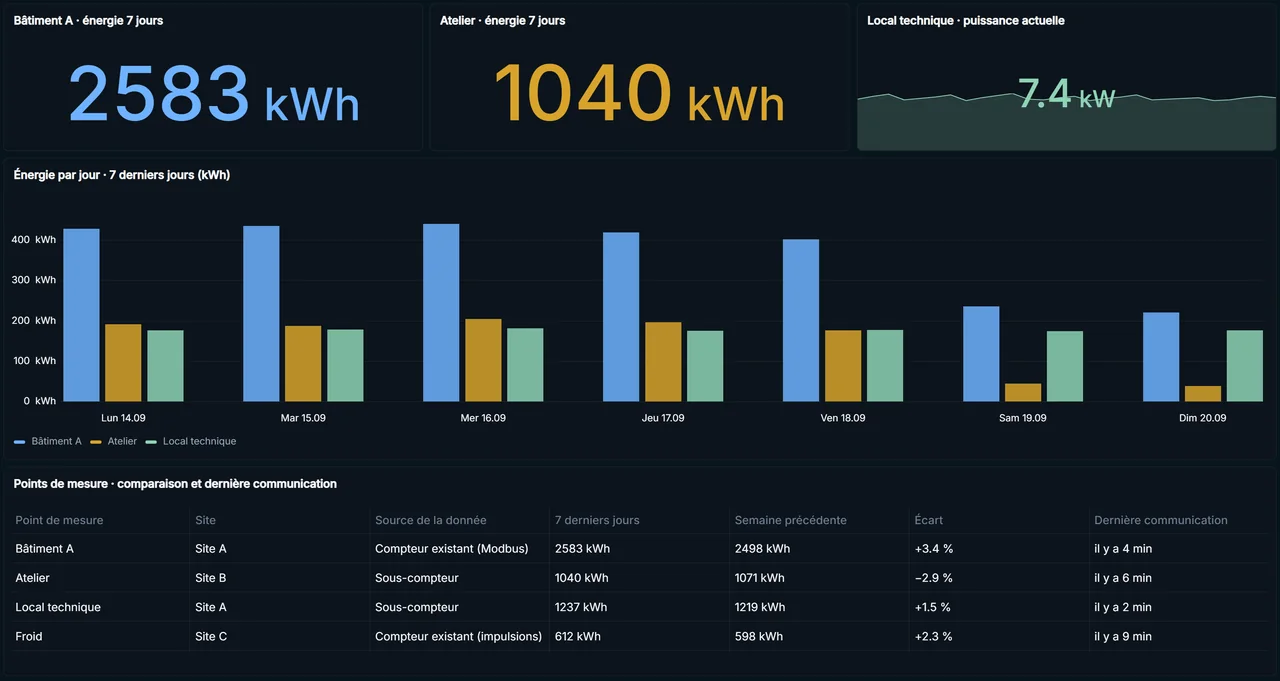Click 'Site B' cell in Atelier row

pyautogui.click(x=211, y=578)
